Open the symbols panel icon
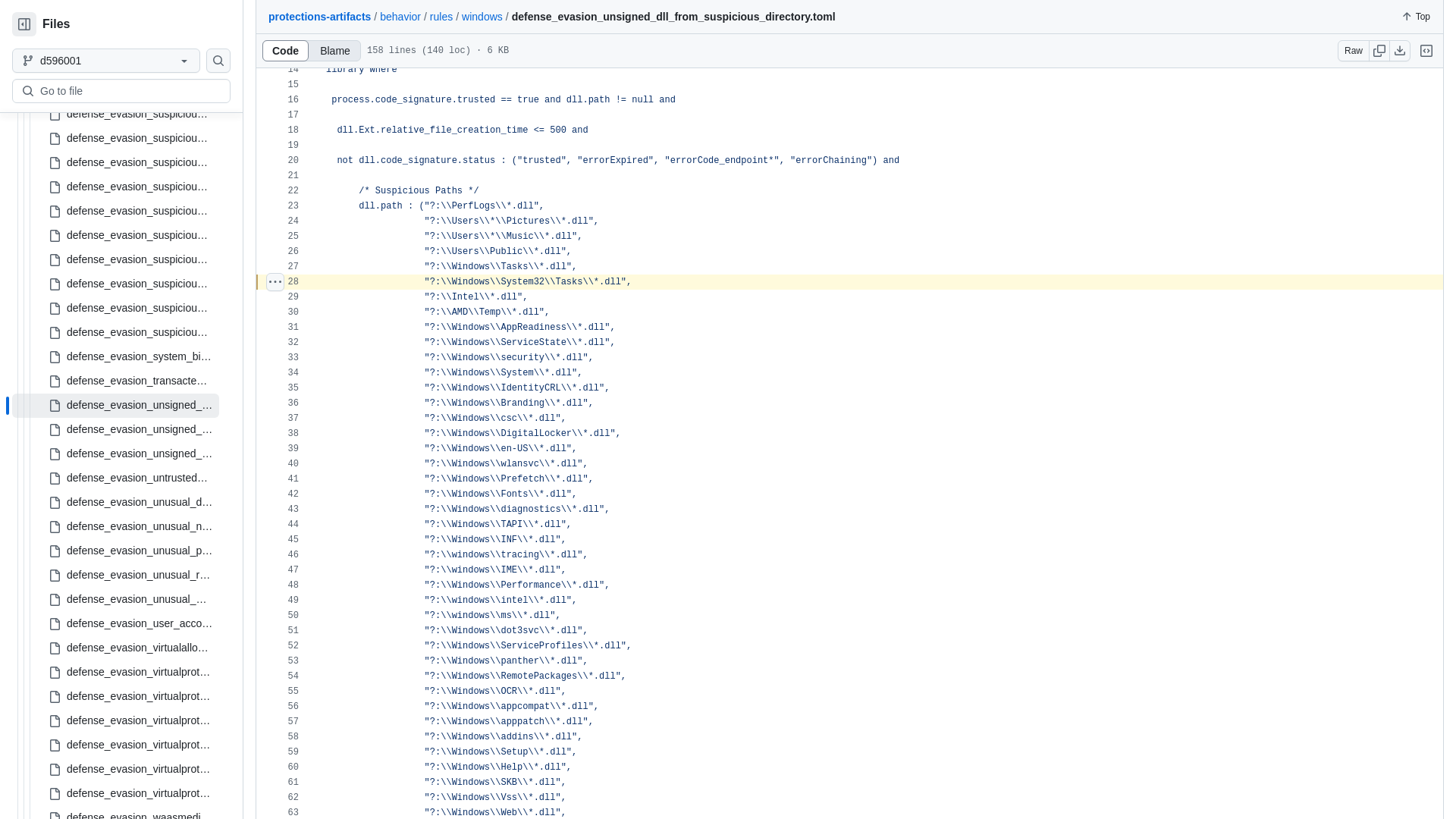This screenshot has width=1456, height=819. (x=1426, y=51)
